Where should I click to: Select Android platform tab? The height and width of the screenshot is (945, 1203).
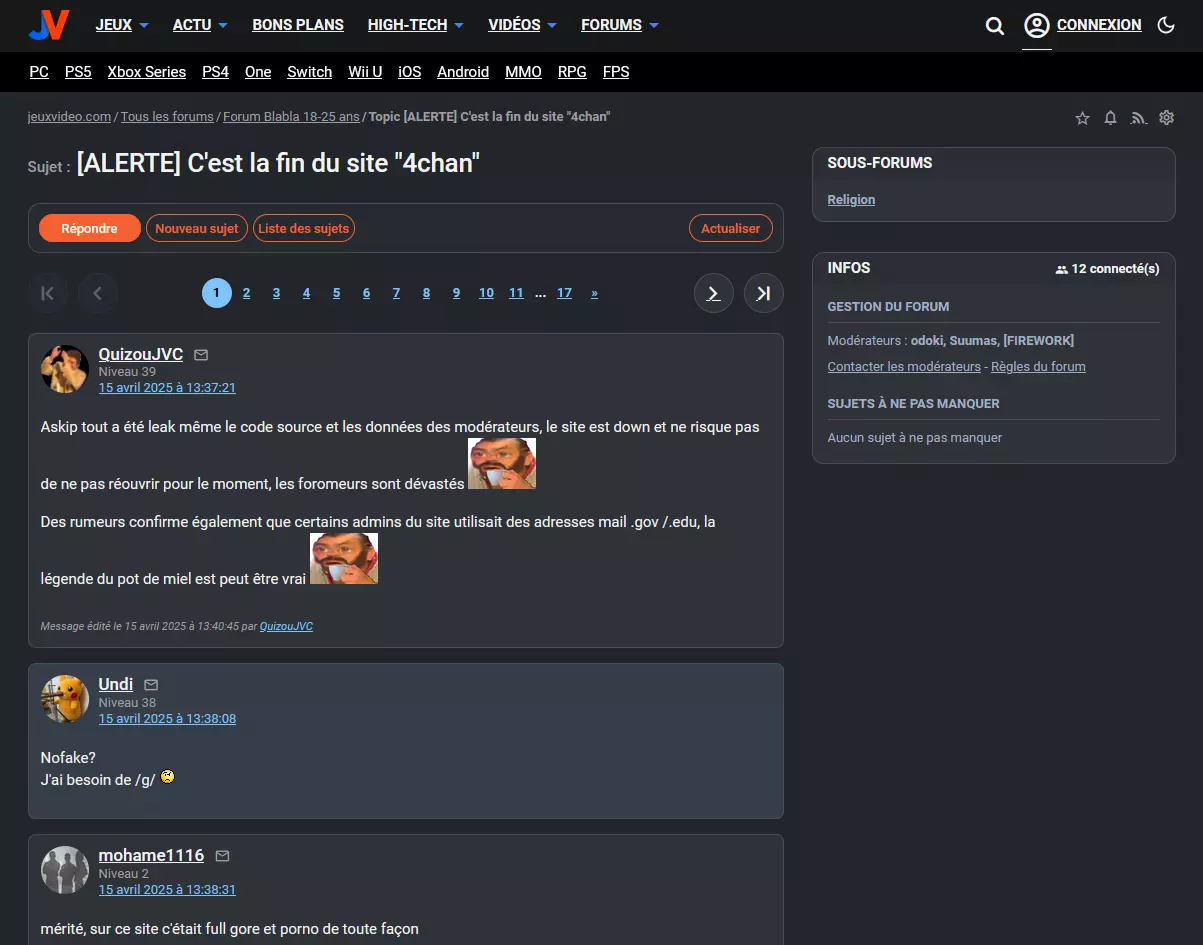[x=463, y=72]
